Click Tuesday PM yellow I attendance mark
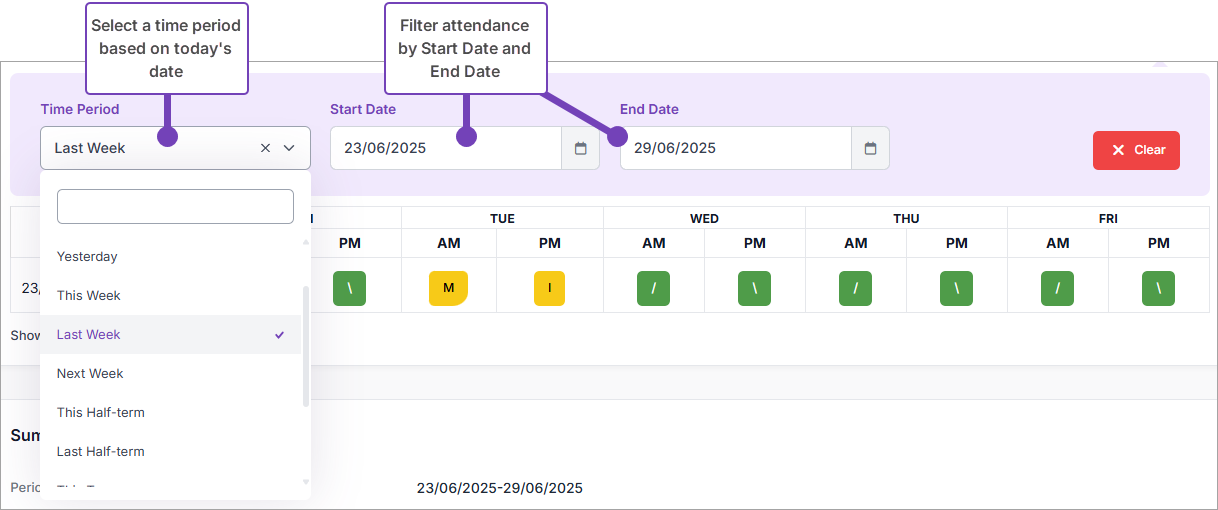 click(x=550, y=288)
